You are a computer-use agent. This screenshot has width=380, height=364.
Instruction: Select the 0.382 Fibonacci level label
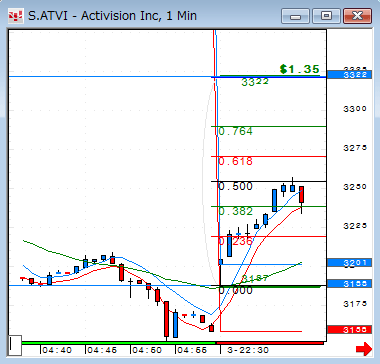[236, 211]
